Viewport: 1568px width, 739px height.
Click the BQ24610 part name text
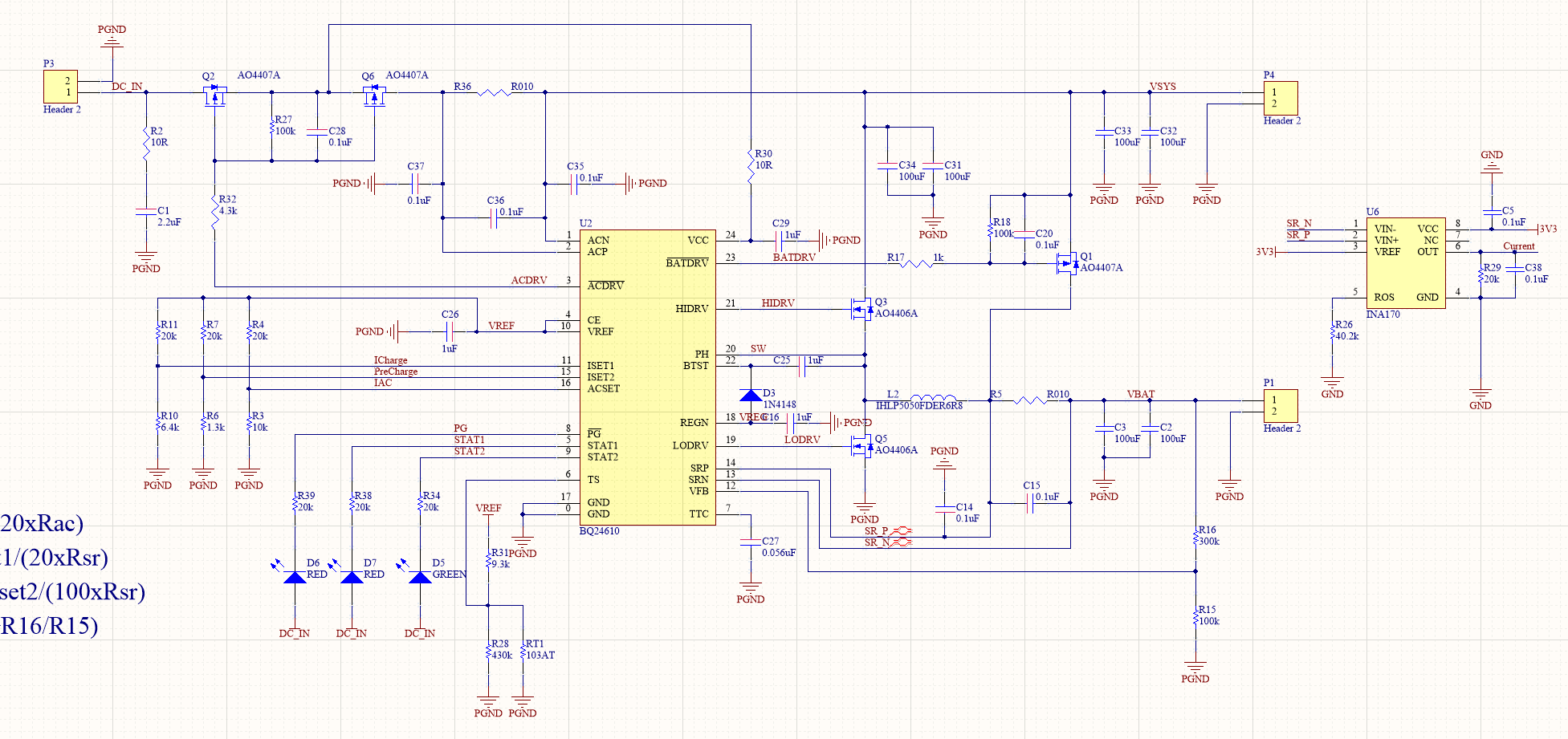tap(599, 531)
